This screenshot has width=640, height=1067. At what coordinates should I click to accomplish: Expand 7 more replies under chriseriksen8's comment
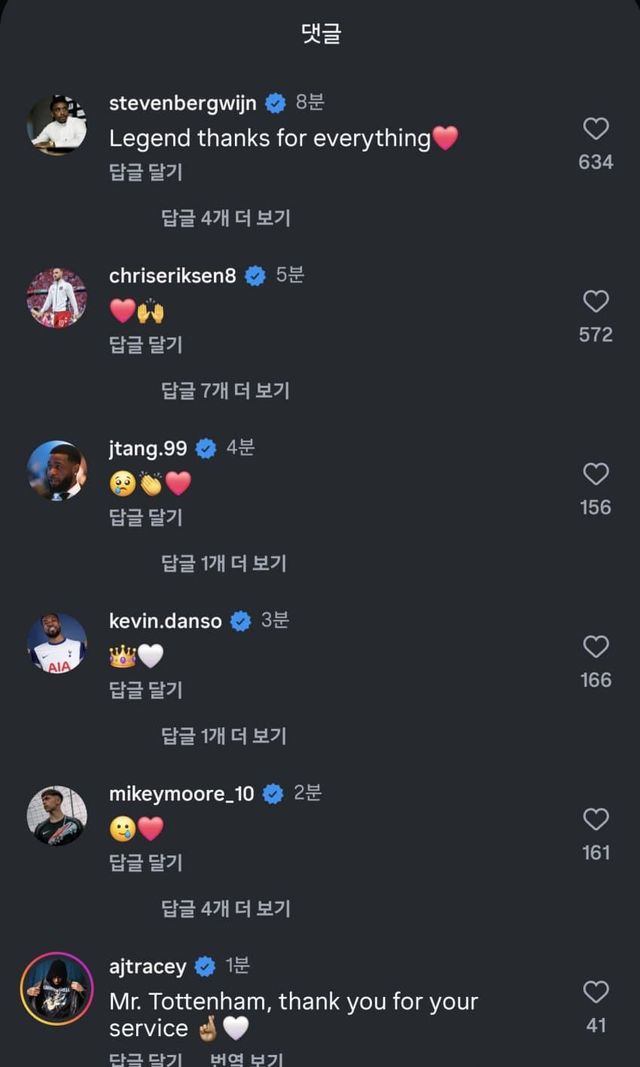coord(226,391)
